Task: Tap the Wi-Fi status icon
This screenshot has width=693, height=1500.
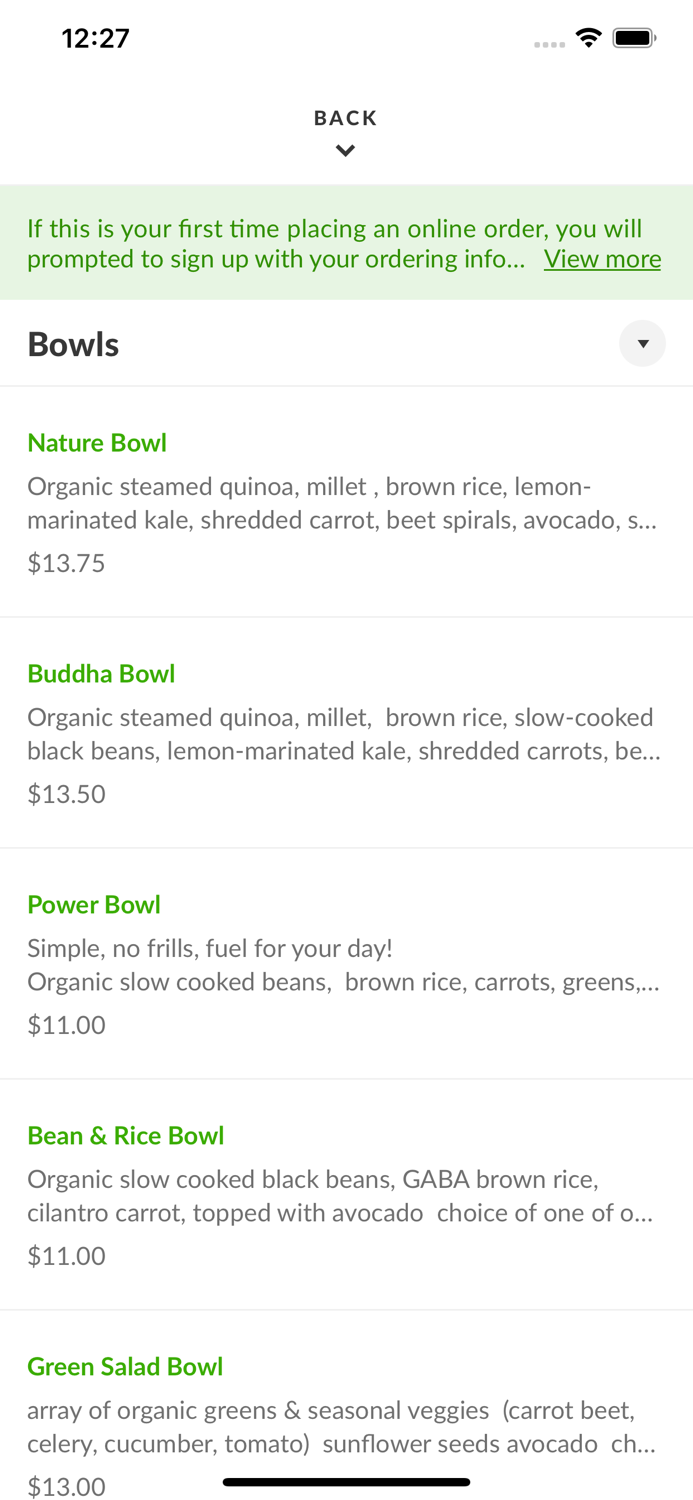Action: point(589,36)
